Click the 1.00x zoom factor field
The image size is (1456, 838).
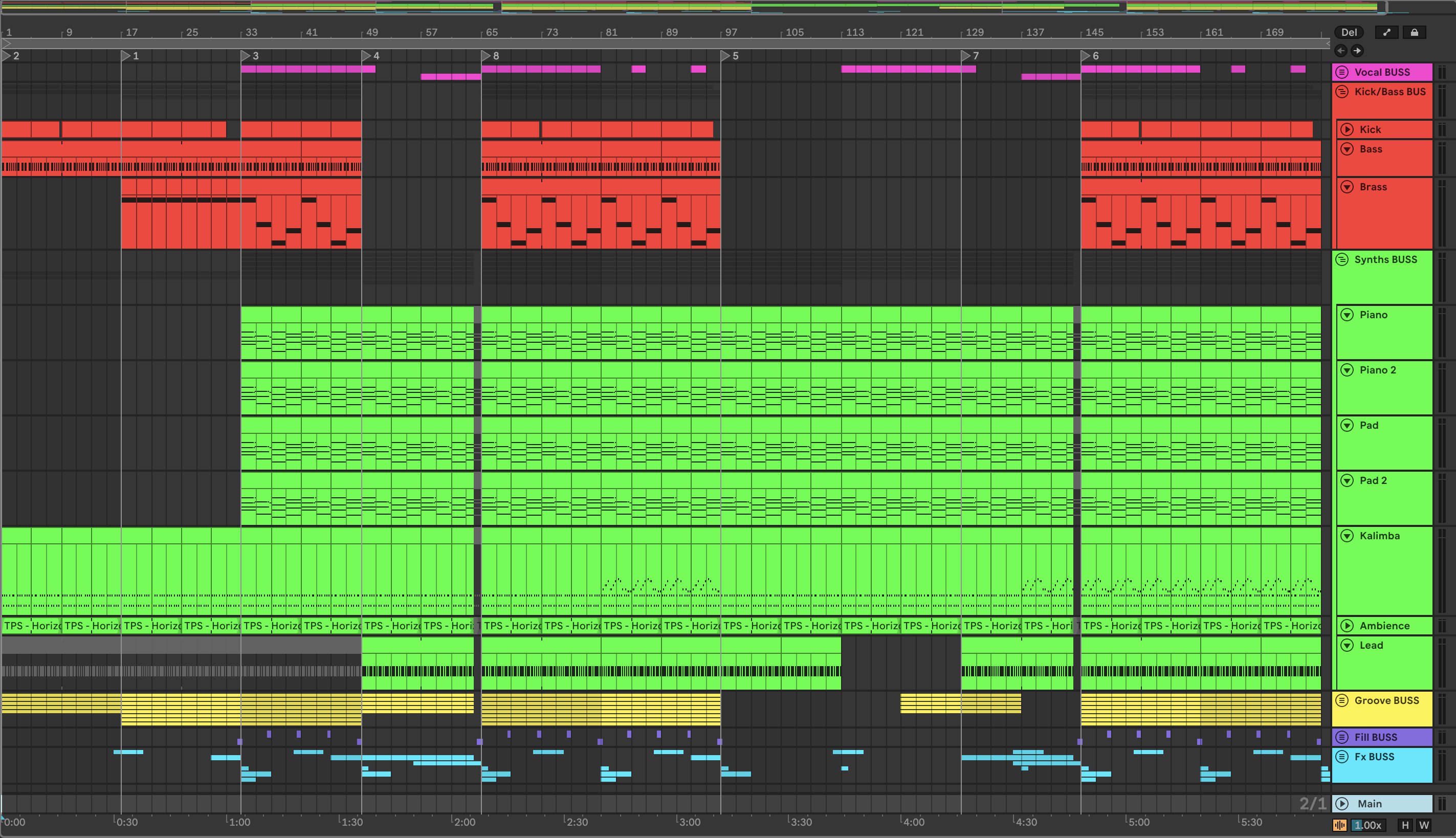pyautogui.click(x=1368, y=825)
